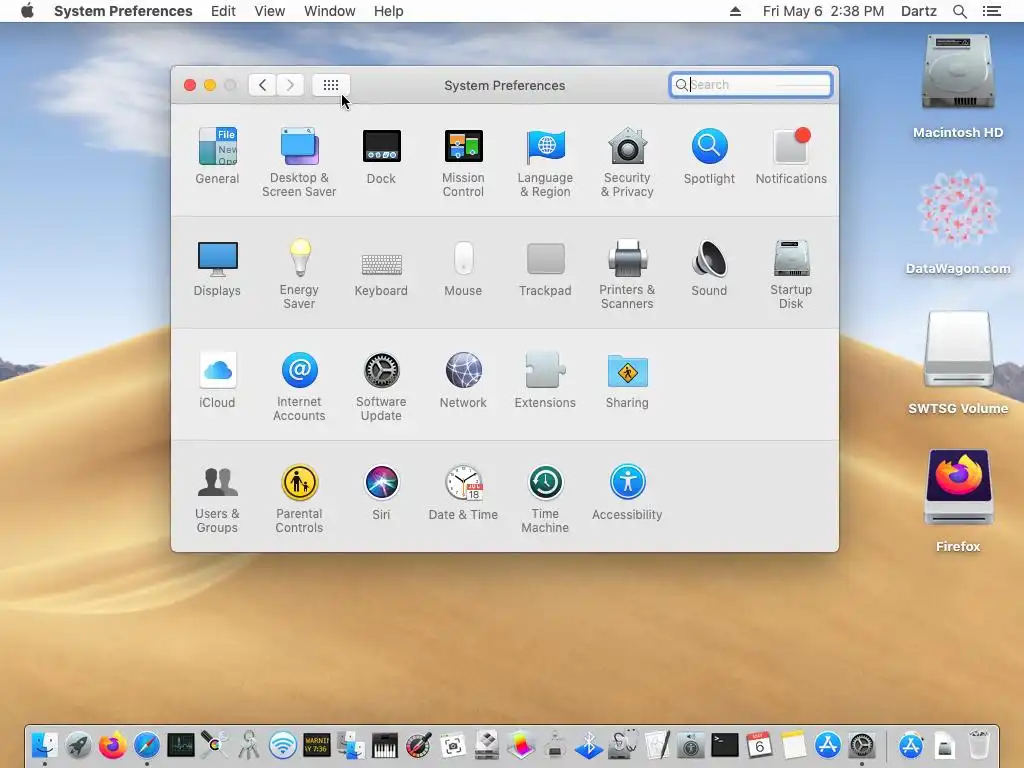The height and width of the screenshot is (768, 1024).
Task: Open Software Update preferences
Action: point(381,387)
